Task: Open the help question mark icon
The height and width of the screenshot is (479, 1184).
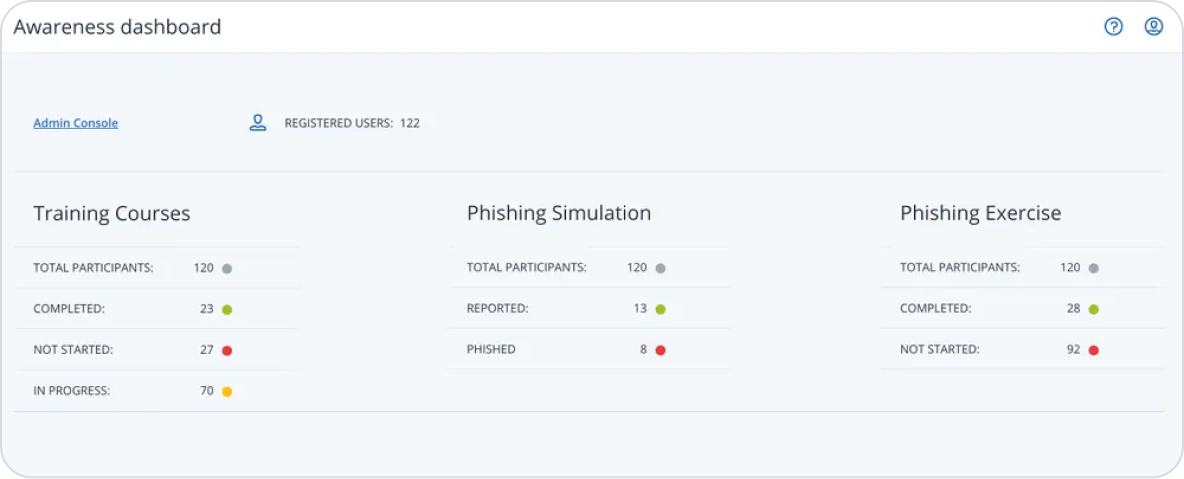Action: coord(1113,27)
